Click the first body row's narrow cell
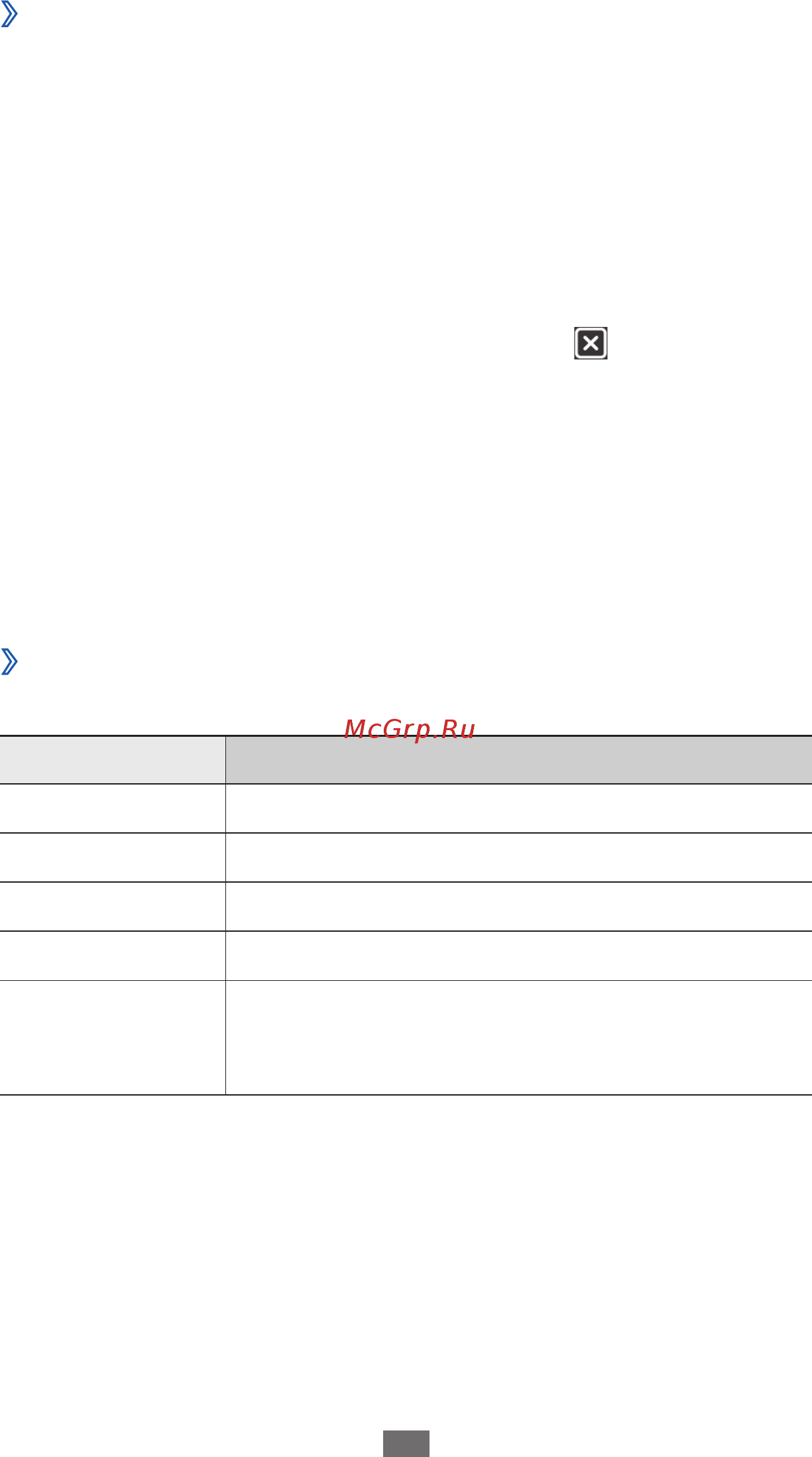Viewport: 812px width, 1457px height. tap(113, 808)
